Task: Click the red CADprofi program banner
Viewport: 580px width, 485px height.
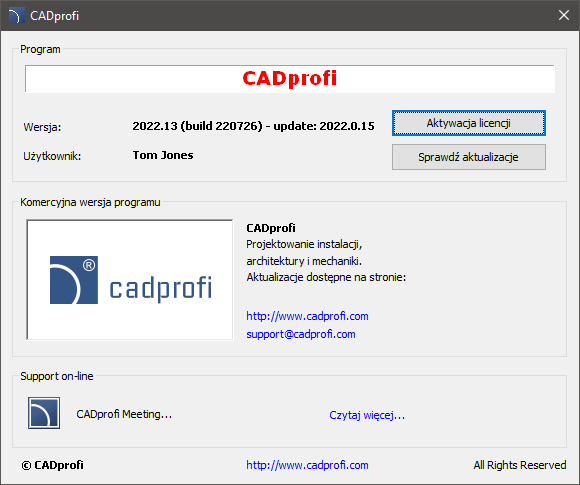Action: point(290,78)
